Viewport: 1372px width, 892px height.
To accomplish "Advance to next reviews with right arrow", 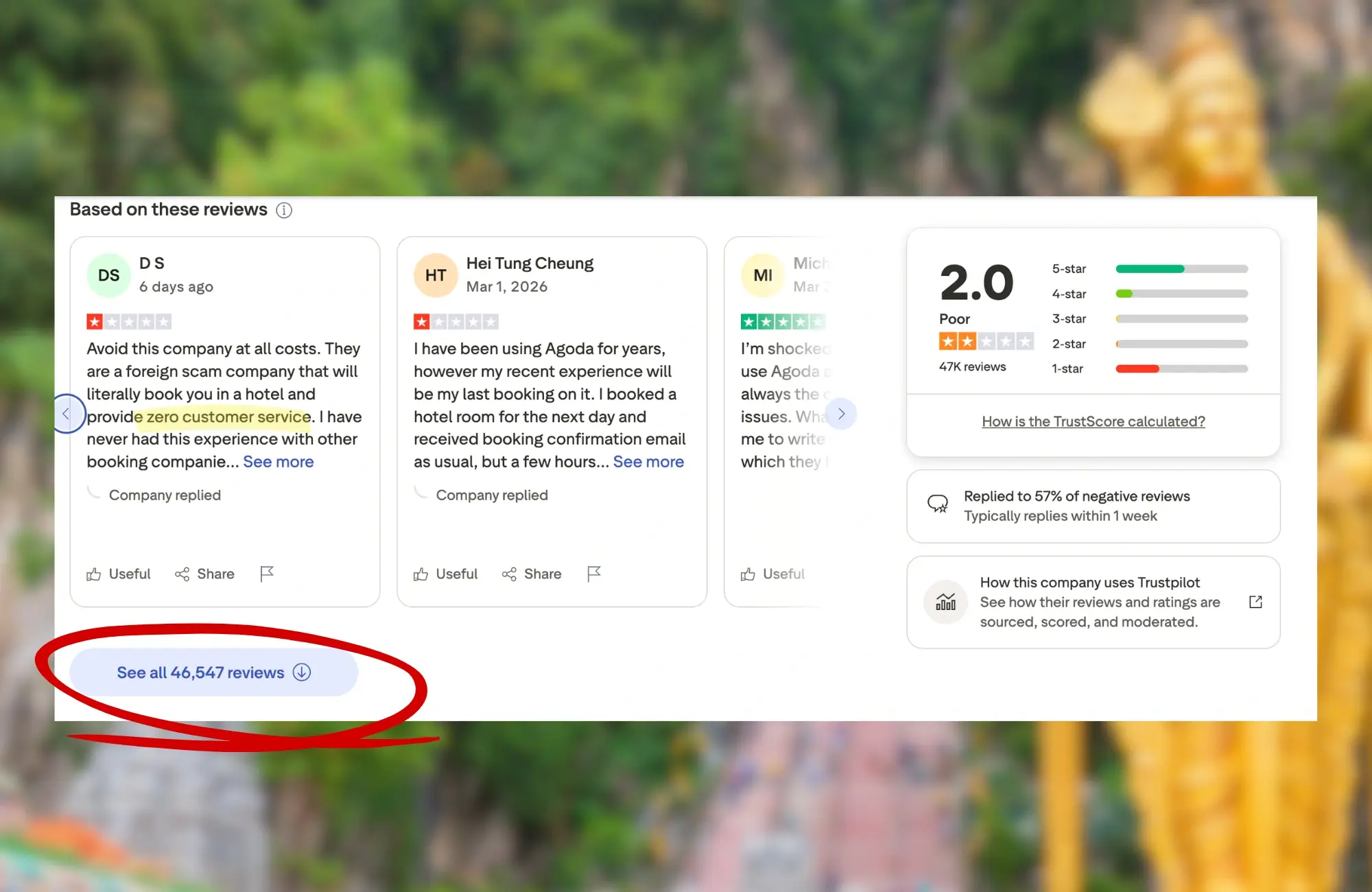I will [x=841, y=414].
